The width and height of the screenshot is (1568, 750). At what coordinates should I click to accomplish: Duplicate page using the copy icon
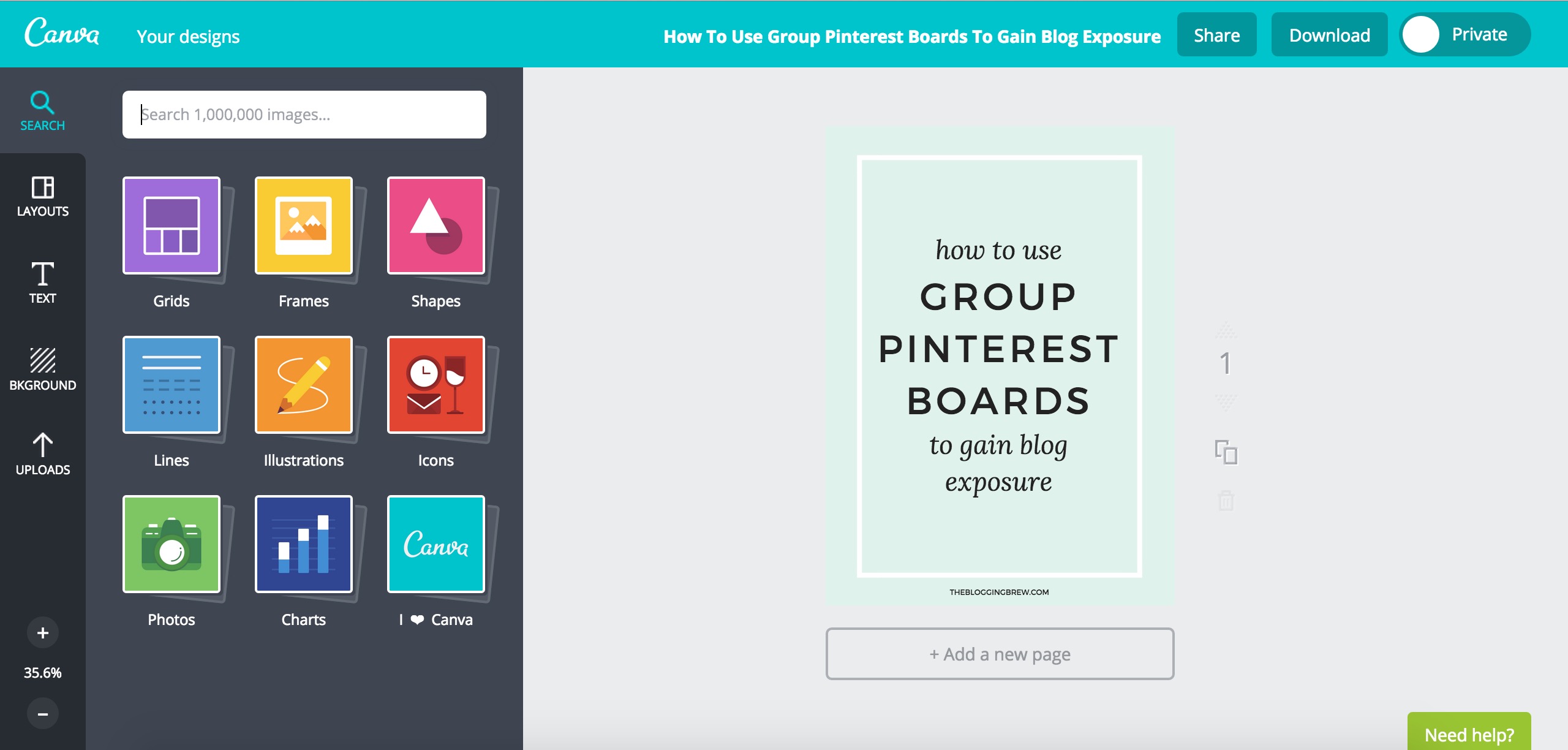(x=1226, y=453)
